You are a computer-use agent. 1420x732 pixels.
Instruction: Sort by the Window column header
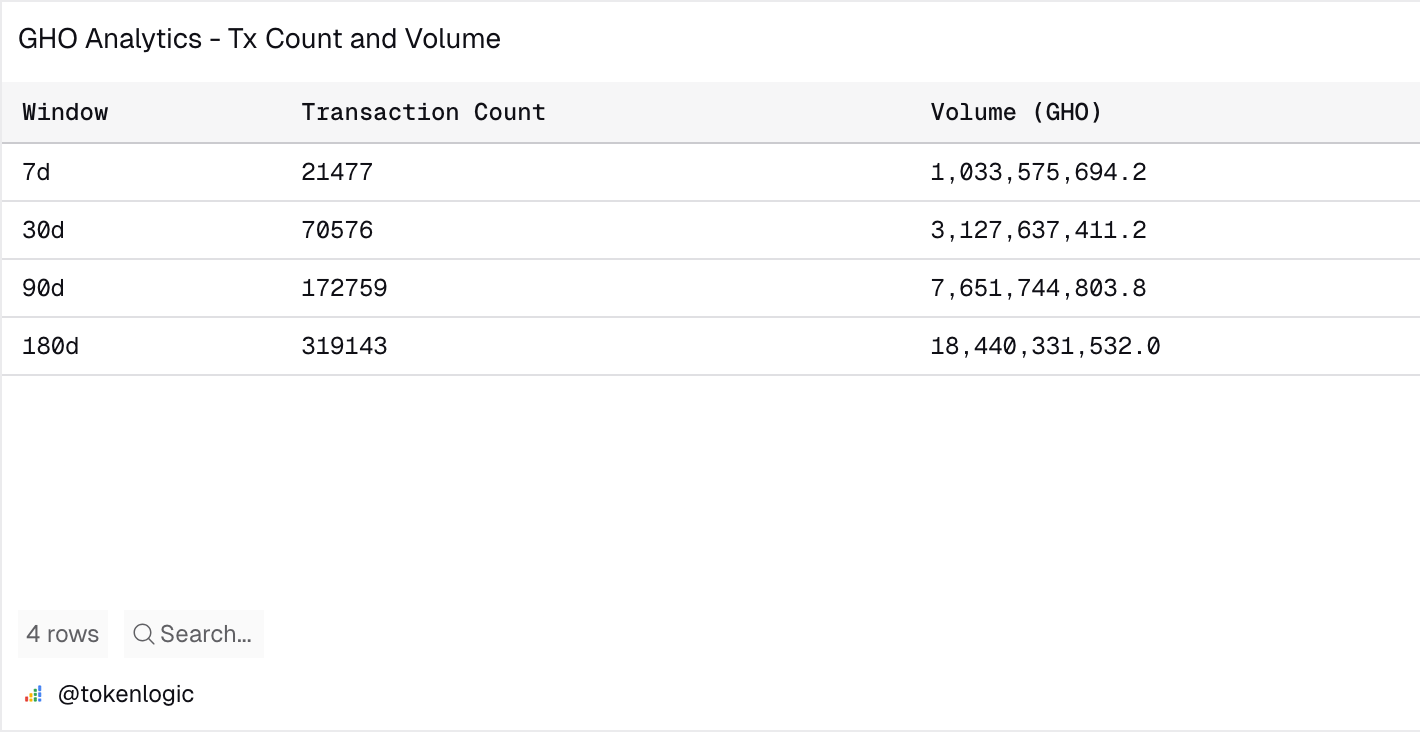pos(65,112)
